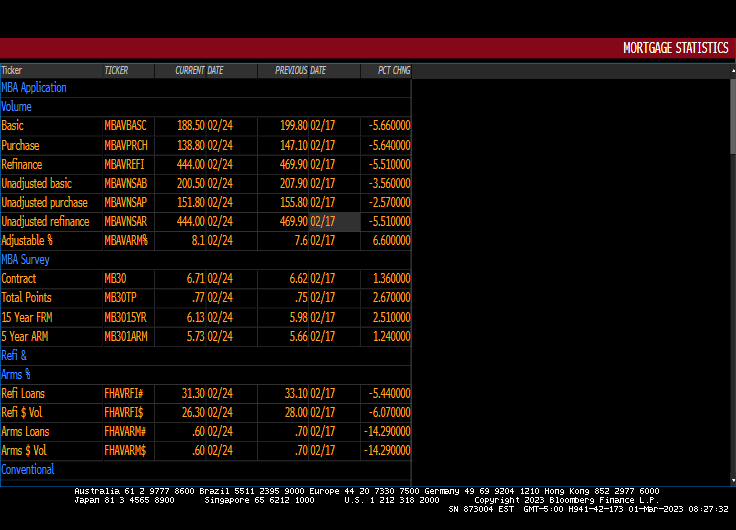The width and height of the screenshot is (736, 530).
Task: Select the Unadjusted basic row label
Action: [37, 184]
